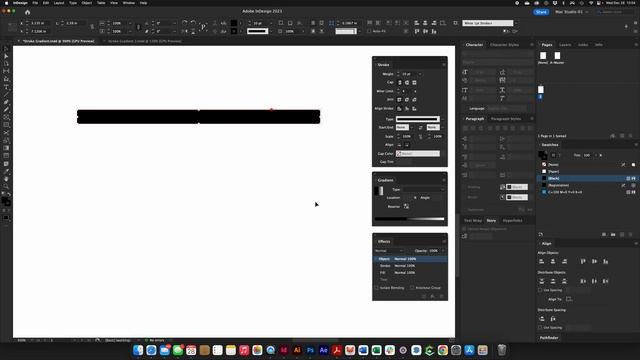Toggle Isolate Blending checkbox
This screenshot has width=640, height=360.
click(x=377, y=288)
